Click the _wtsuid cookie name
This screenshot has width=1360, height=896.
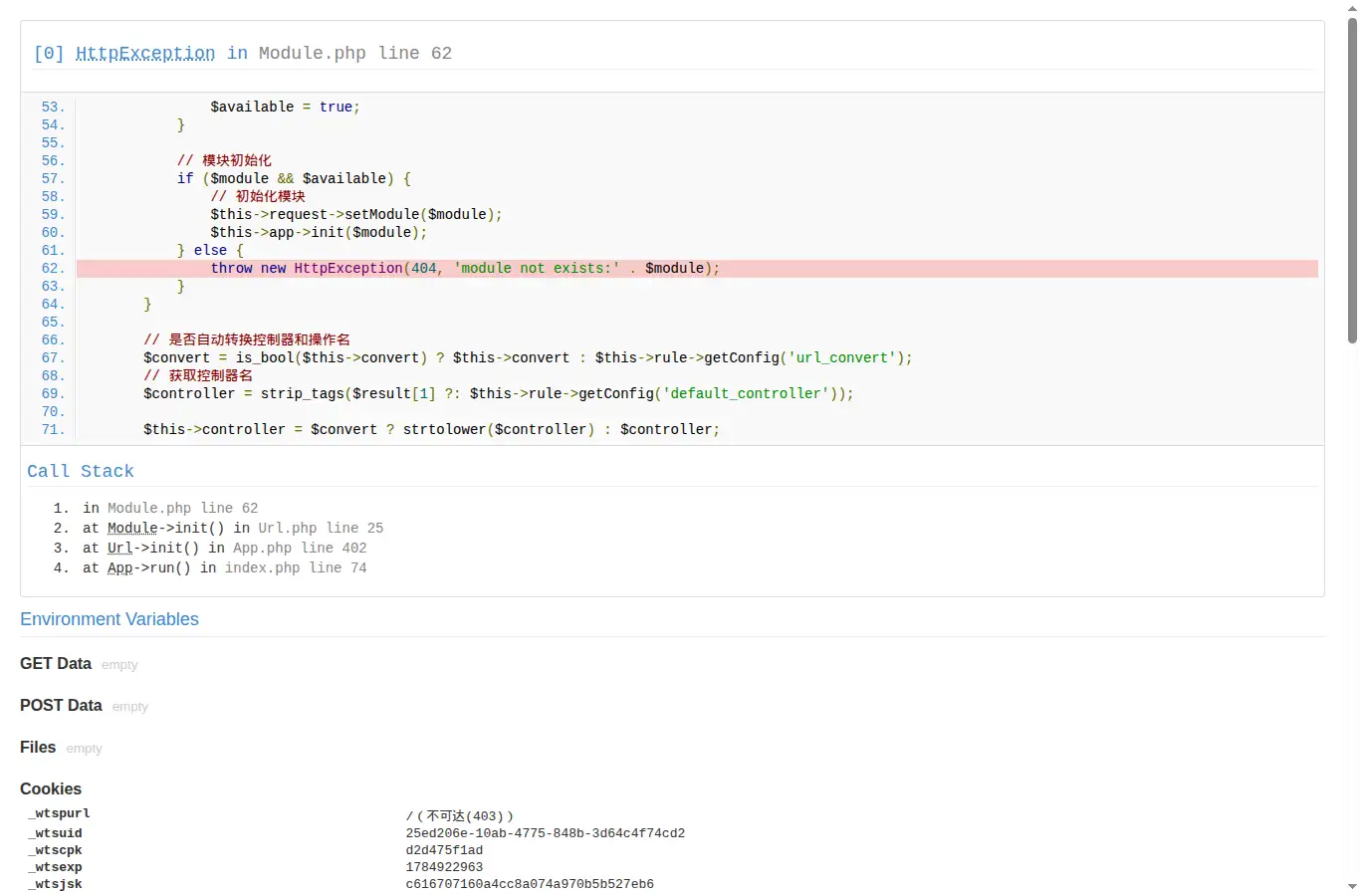click(x=55, y=833)
